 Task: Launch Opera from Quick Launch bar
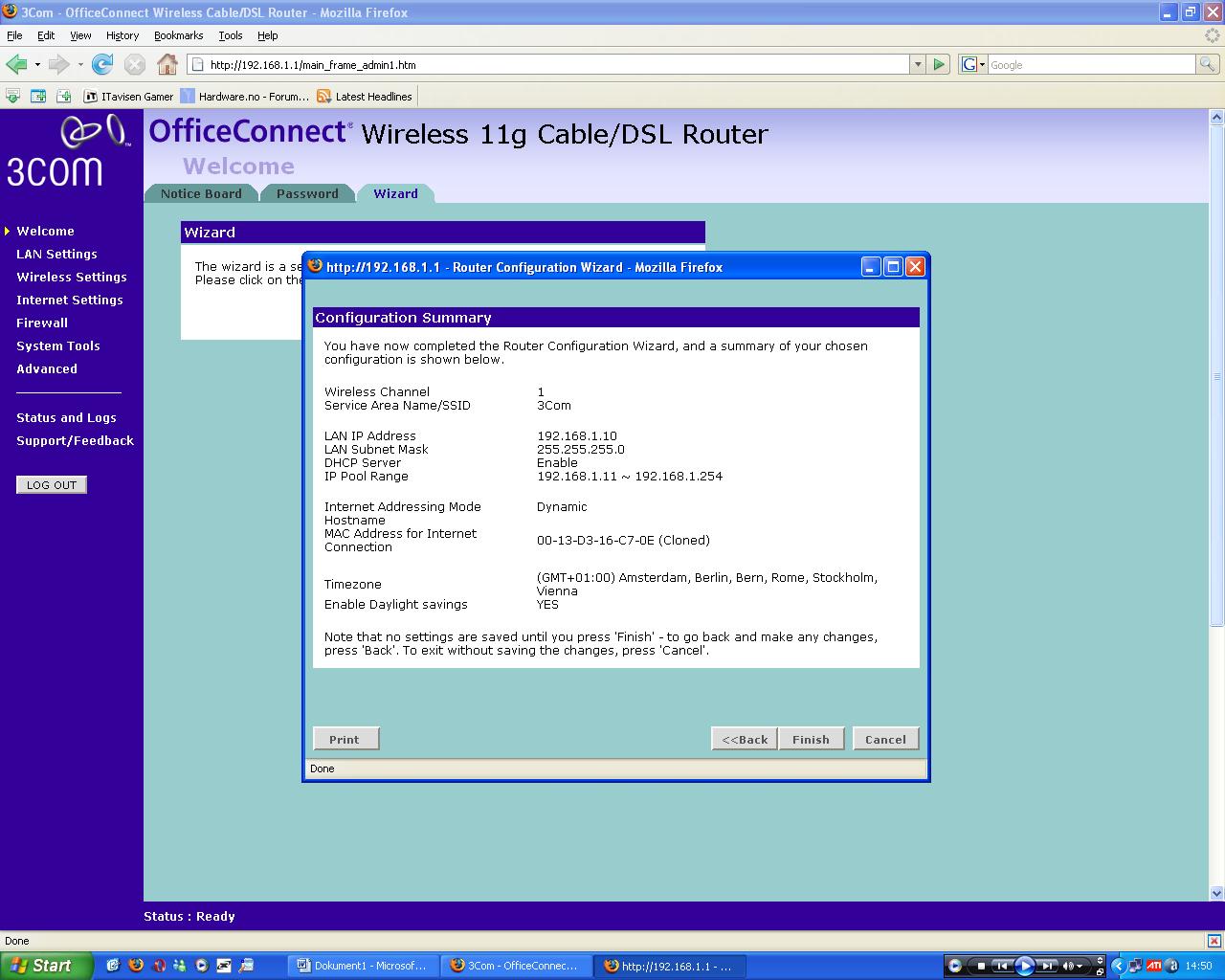click(x=160, y=966)
